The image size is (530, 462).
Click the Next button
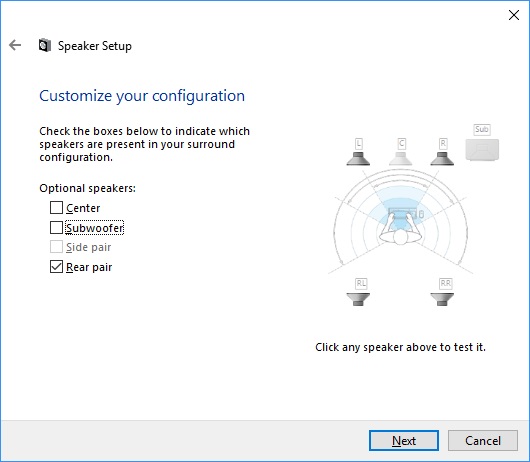tap(404, 440)
